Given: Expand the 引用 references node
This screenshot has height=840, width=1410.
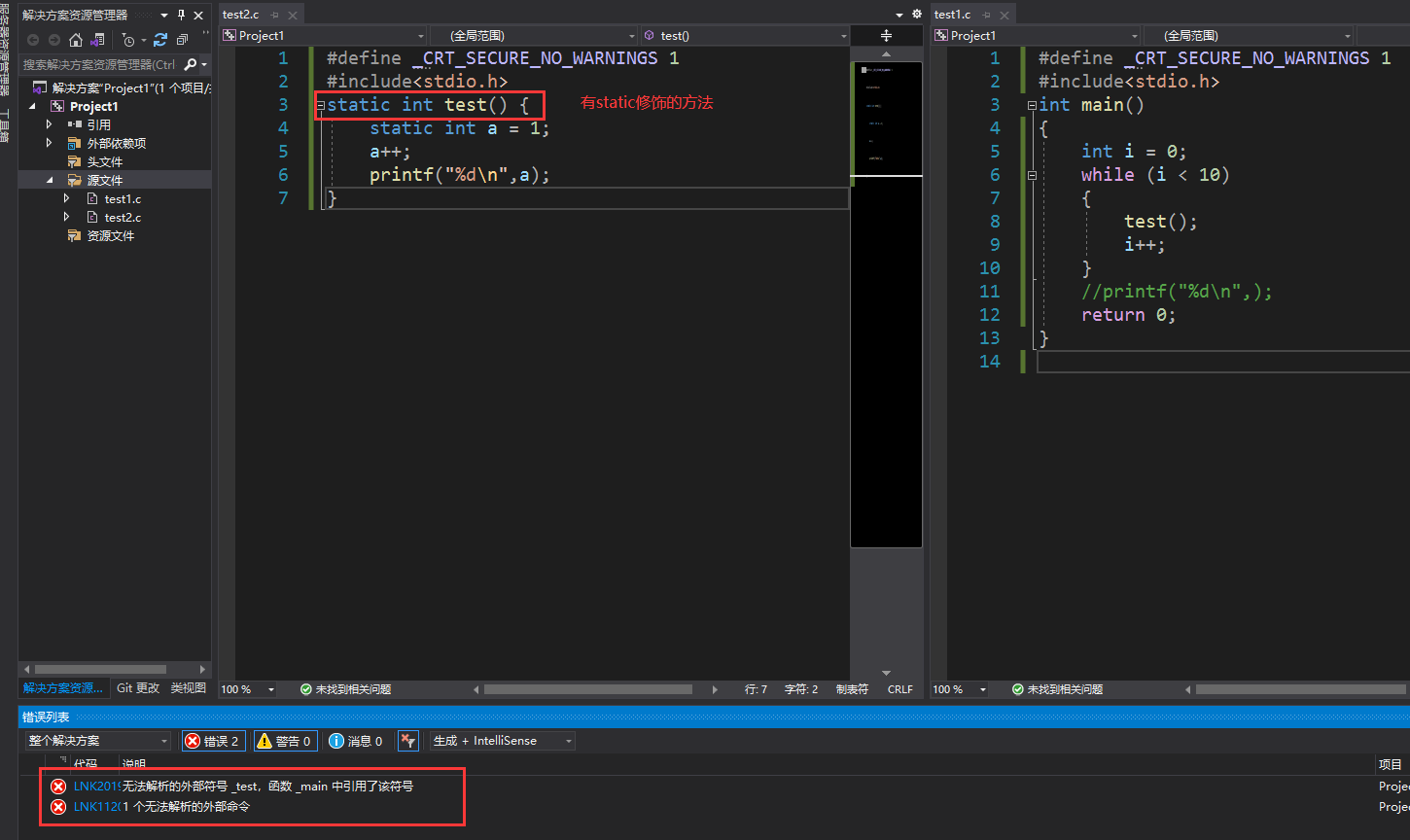Looking at the screenshot, I should [x=49, y=124].
